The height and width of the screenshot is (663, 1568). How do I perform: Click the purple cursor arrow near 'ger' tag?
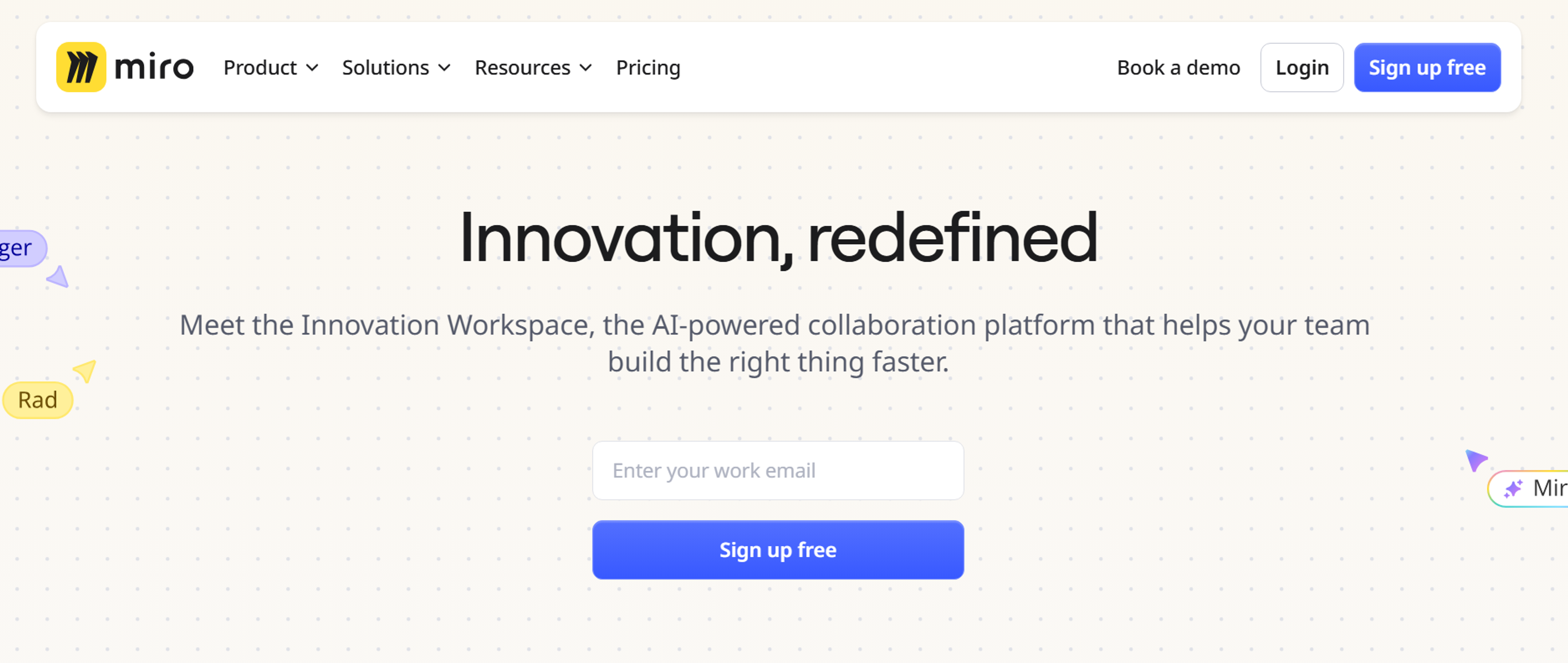[x=58, y=276]
